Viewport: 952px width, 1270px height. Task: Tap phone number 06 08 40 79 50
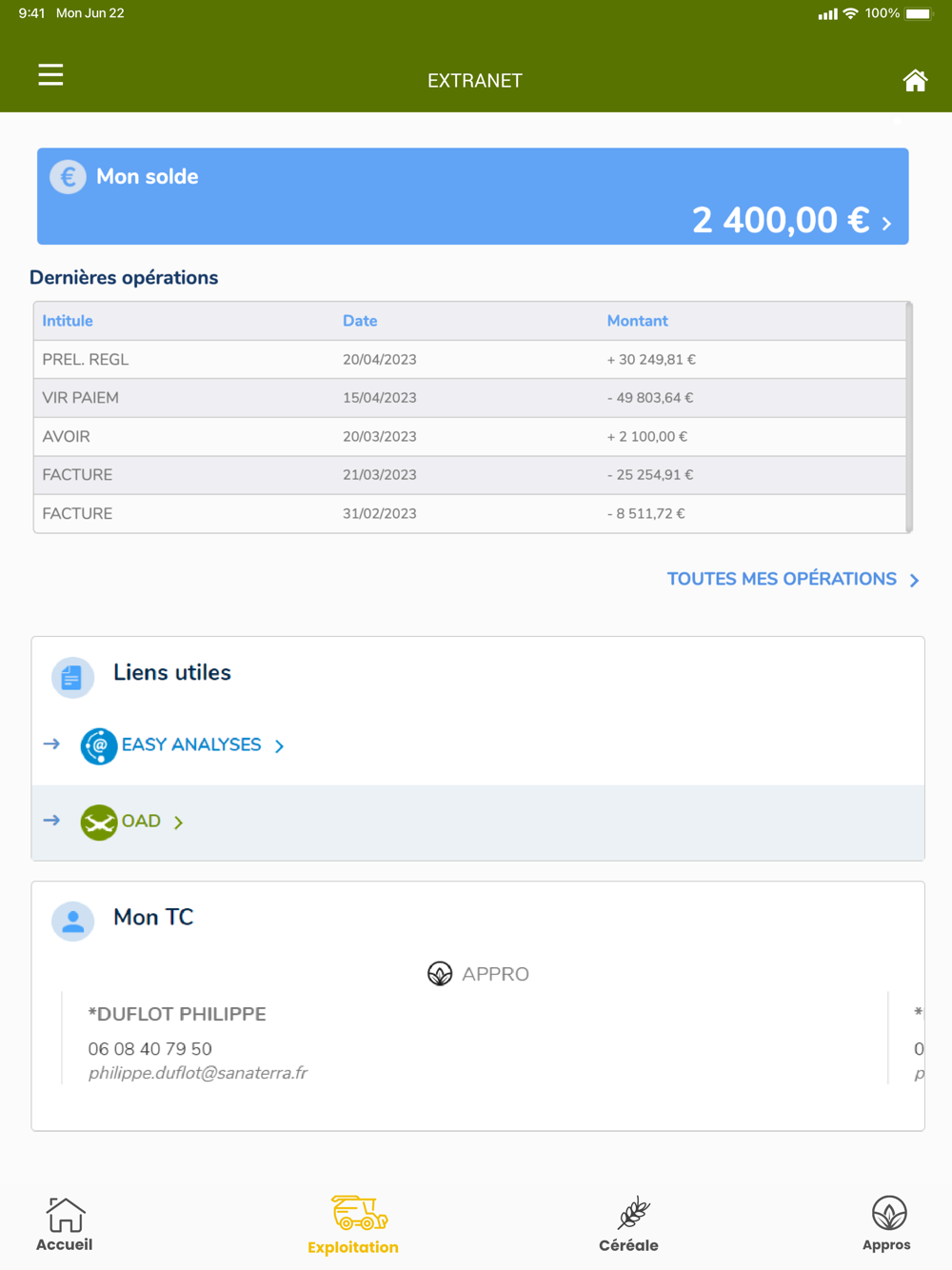[x=149, y=1048]
